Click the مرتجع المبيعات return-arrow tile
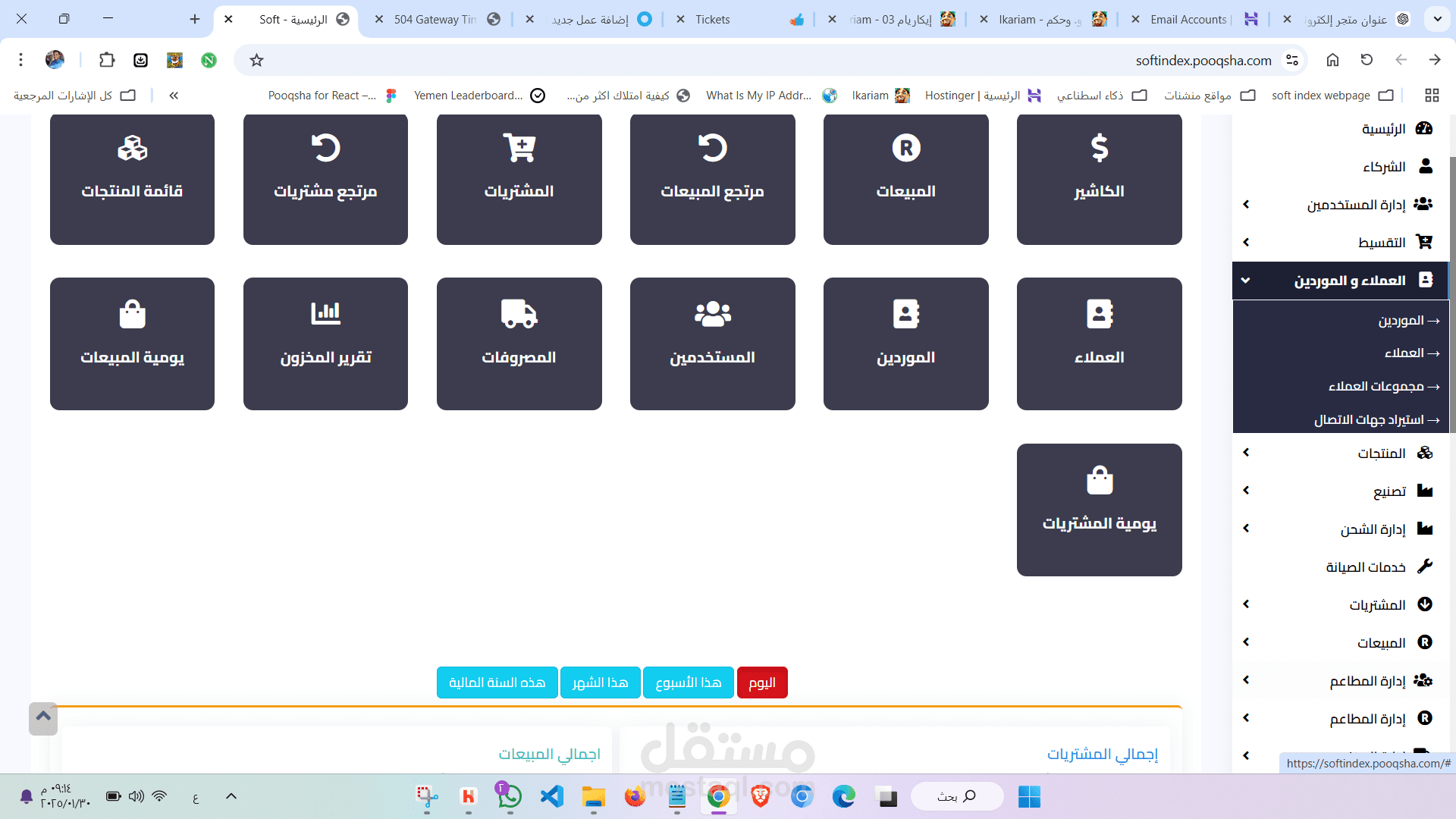This screenshot has height=819, width=1456. click(712, 179)
